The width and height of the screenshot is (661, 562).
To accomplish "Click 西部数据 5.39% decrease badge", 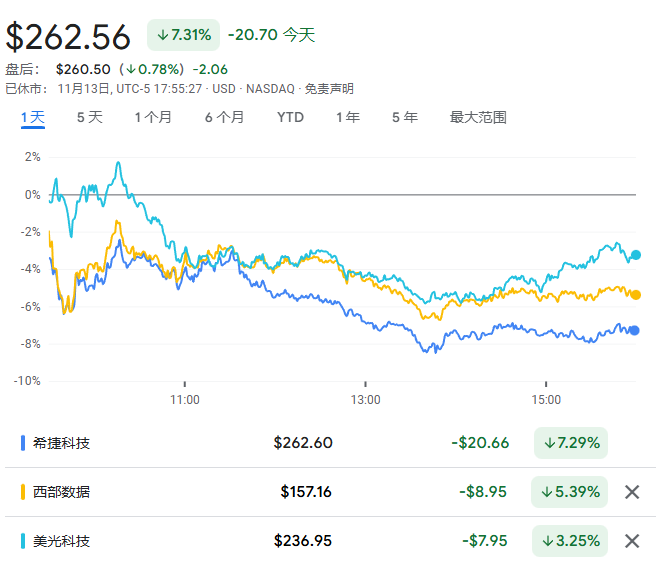I will (571, 492).
